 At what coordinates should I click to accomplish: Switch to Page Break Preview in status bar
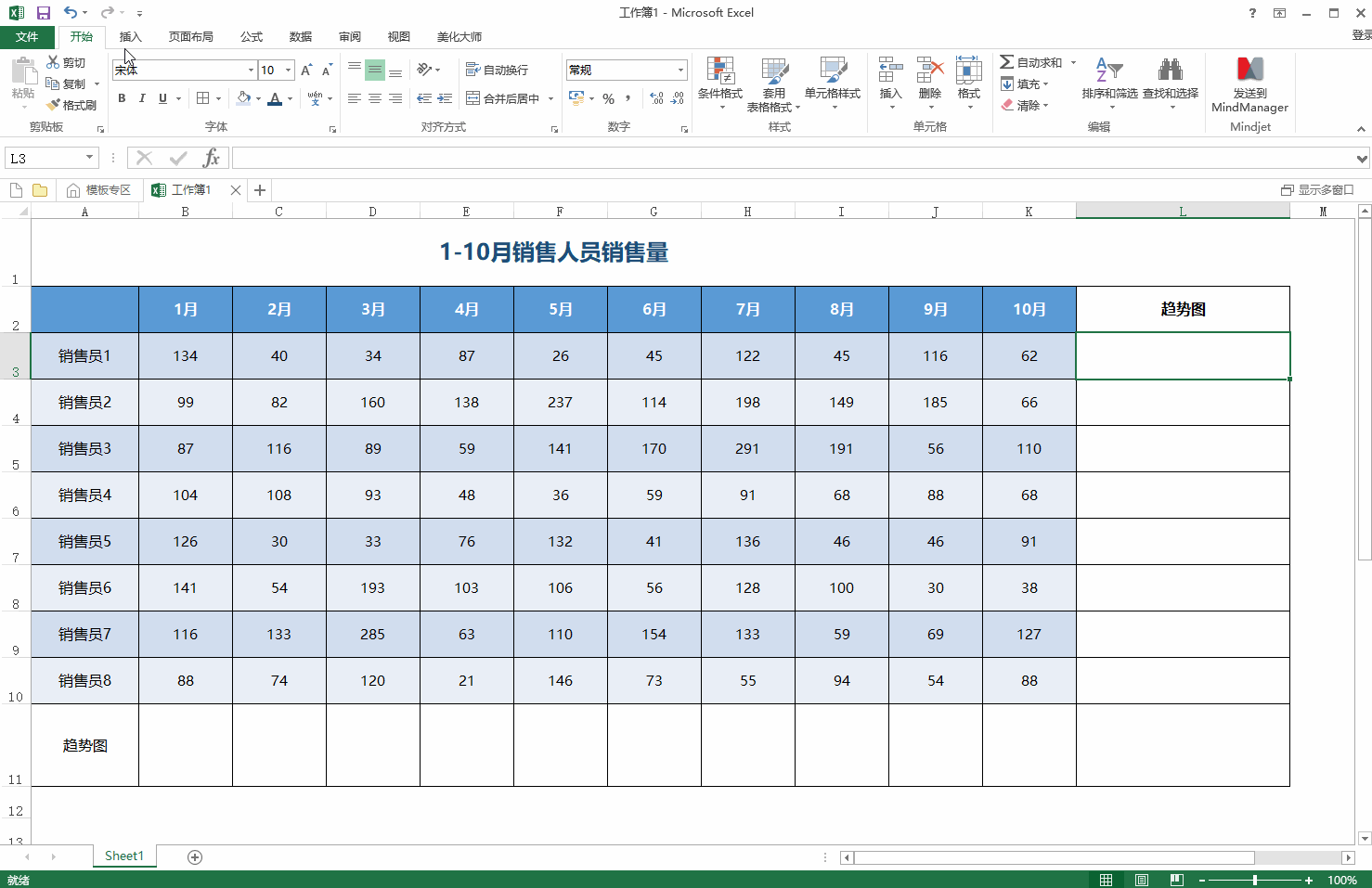coord(1177,880)
